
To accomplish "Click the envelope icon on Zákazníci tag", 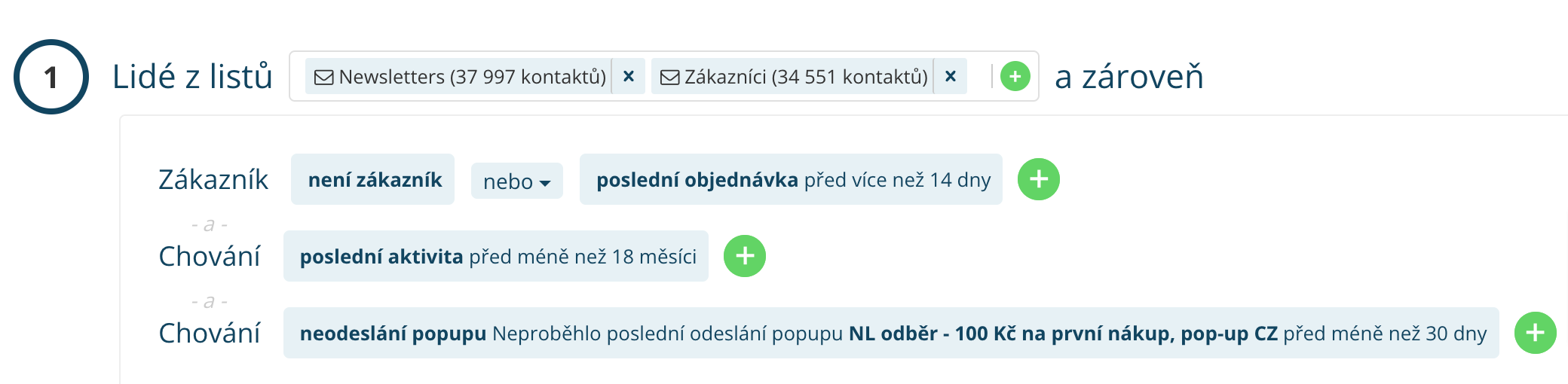I will (669, 77).
